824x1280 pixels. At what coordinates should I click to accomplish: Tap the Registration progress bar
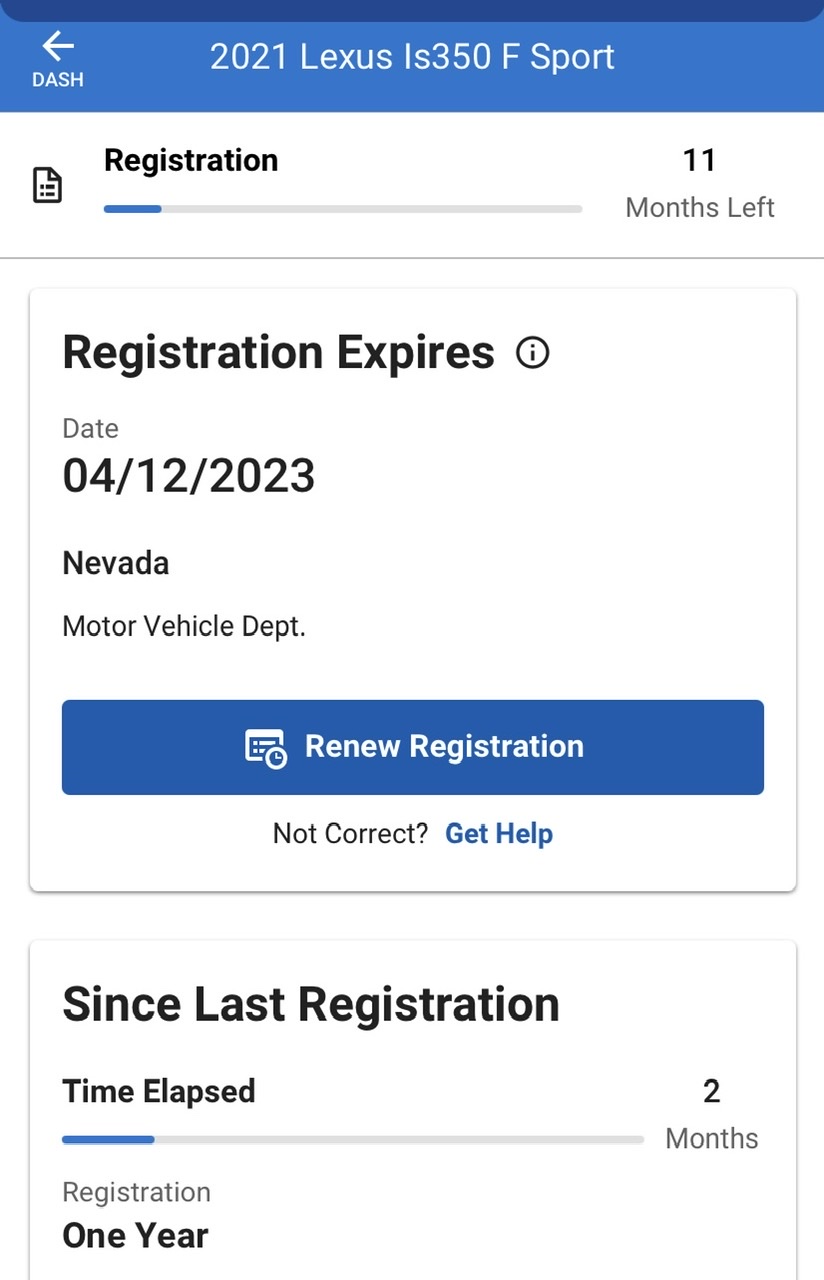coord(343,209)
